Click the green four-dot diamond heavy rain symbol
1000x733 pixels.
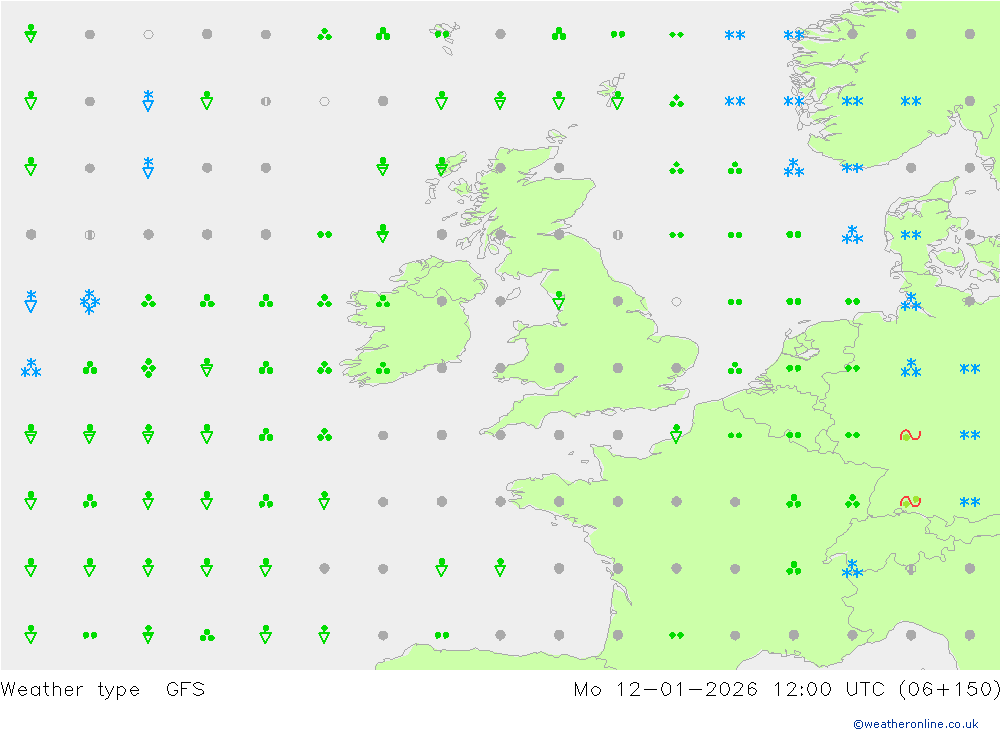click(148, 368)
